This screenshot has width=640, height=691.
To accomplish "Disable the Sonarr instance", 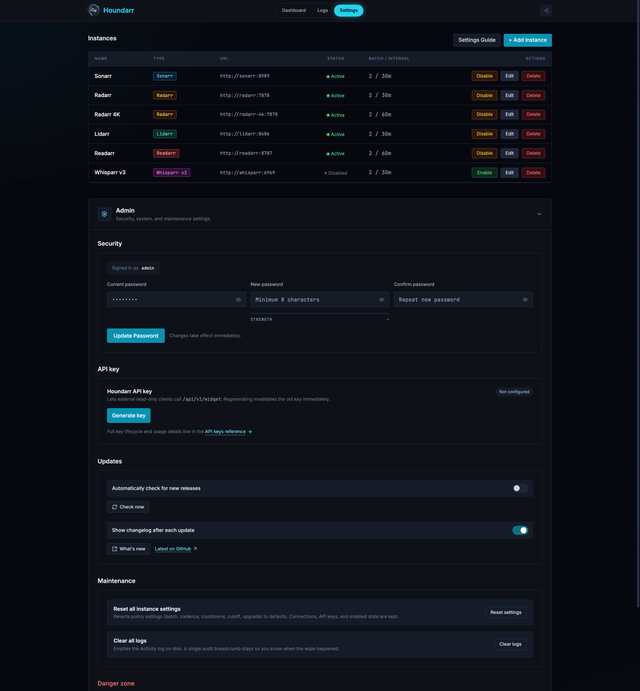I will point(484,76).
